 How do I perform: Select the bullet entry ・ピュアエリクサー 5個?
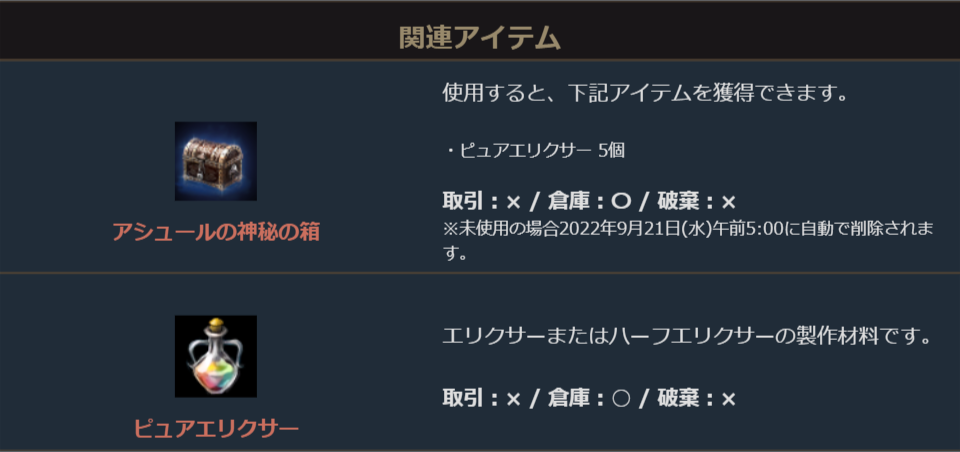click(x=534, y=150)
